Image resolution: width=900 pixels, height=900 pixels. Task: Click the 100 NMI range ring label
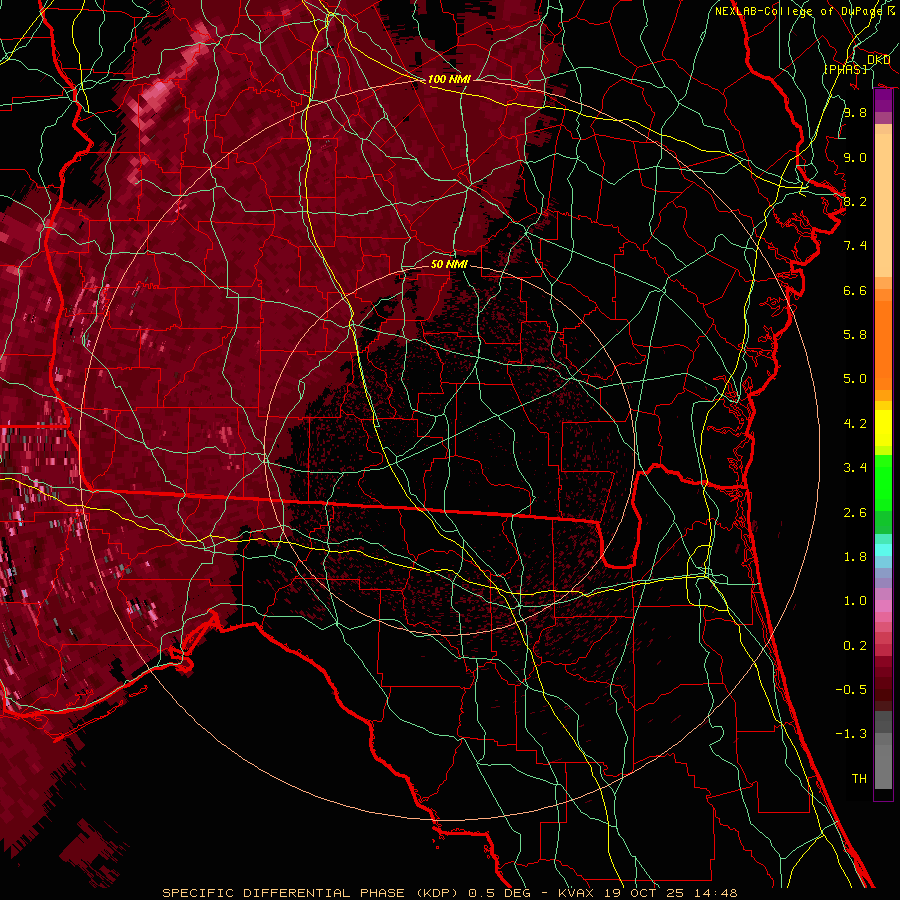pyautogui.click(x=448, y=79)
